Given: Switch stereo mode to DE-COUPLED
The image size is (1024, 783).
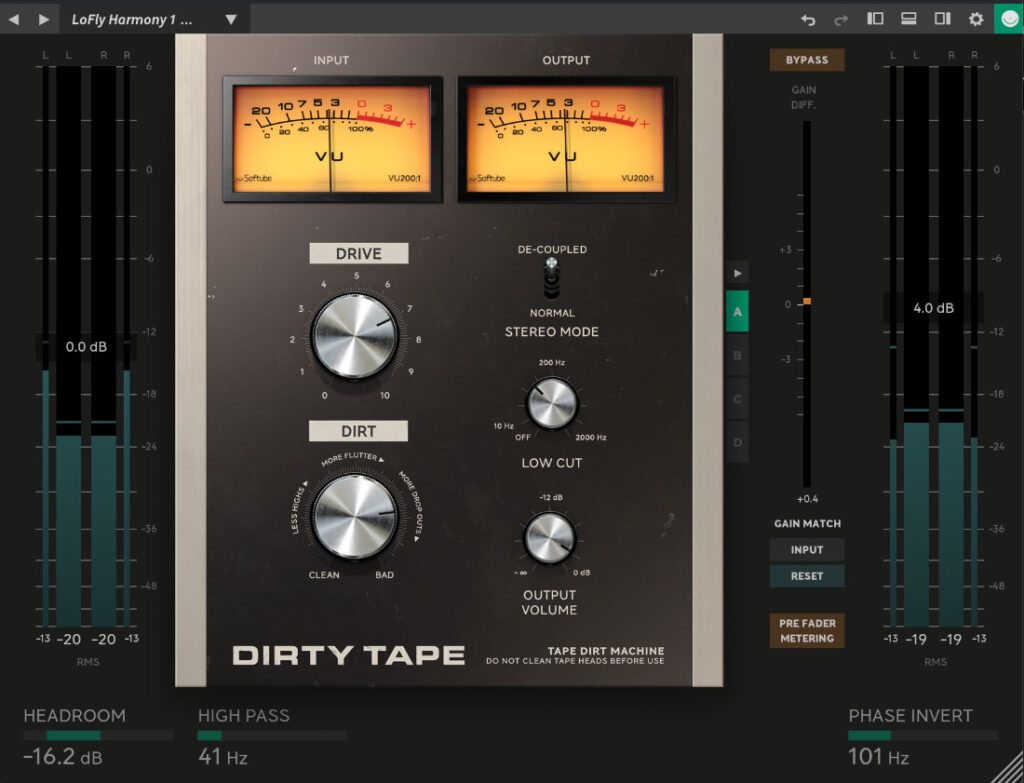Looking at the screenshot, I should (551, 266).
